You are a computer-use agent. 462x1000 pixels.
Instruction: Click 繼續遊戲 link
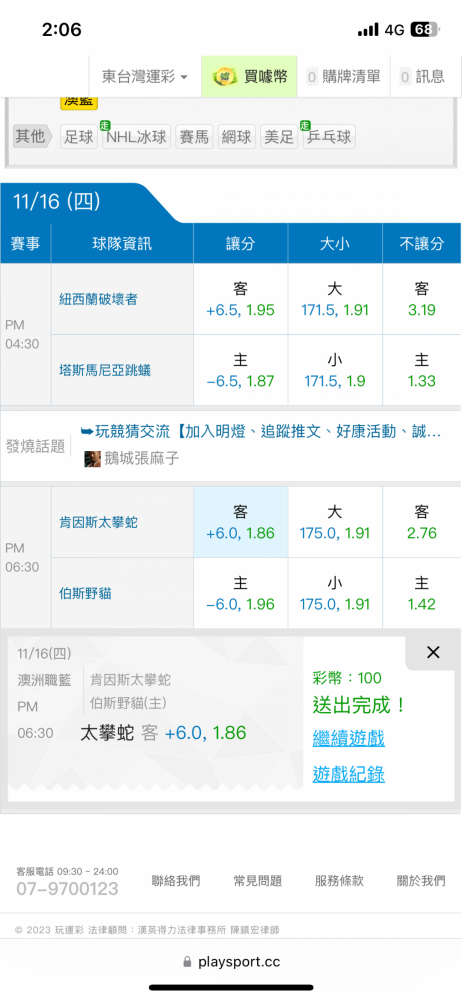(348, 739)
